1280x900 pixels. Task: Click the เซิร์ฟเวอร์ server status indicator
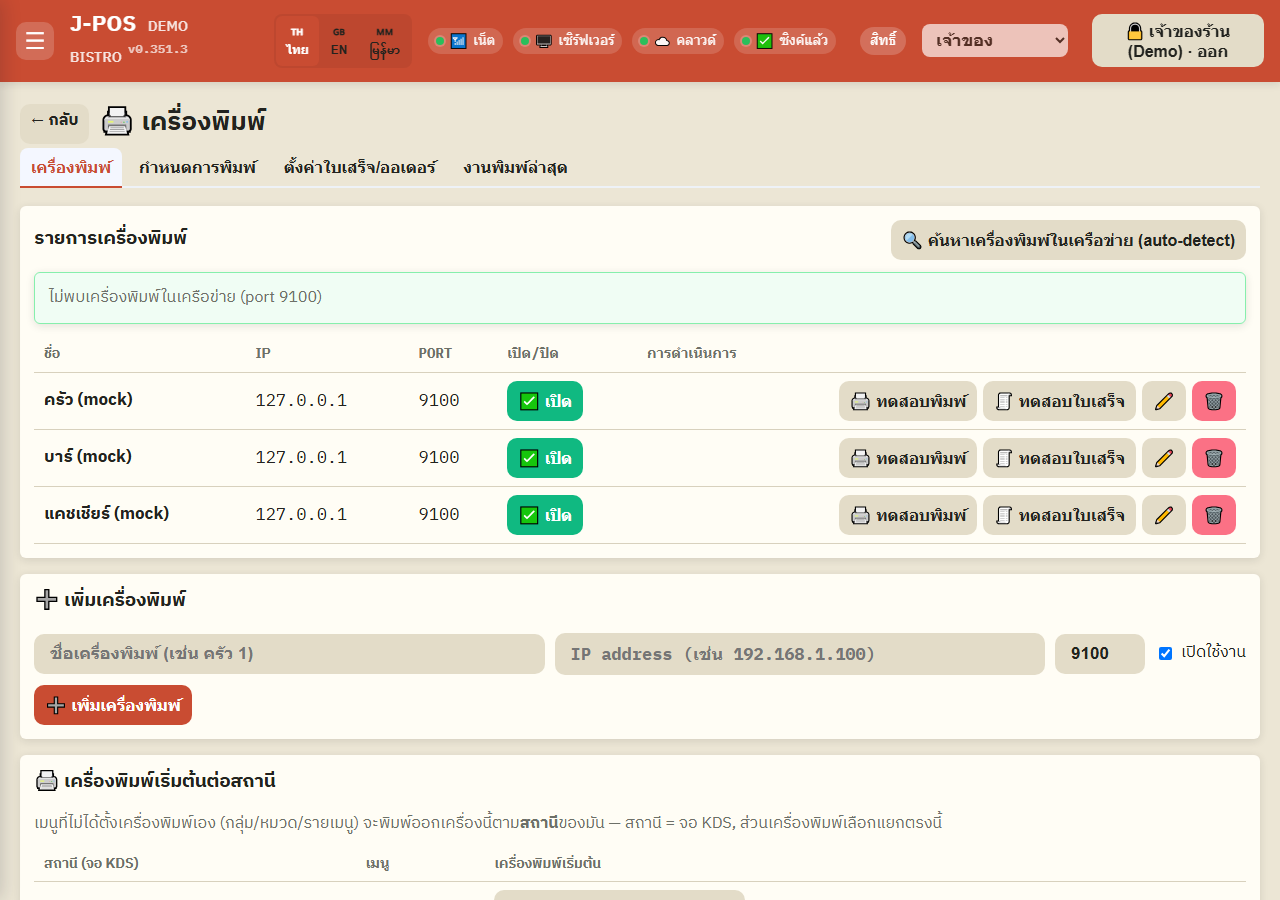[568, 41]
